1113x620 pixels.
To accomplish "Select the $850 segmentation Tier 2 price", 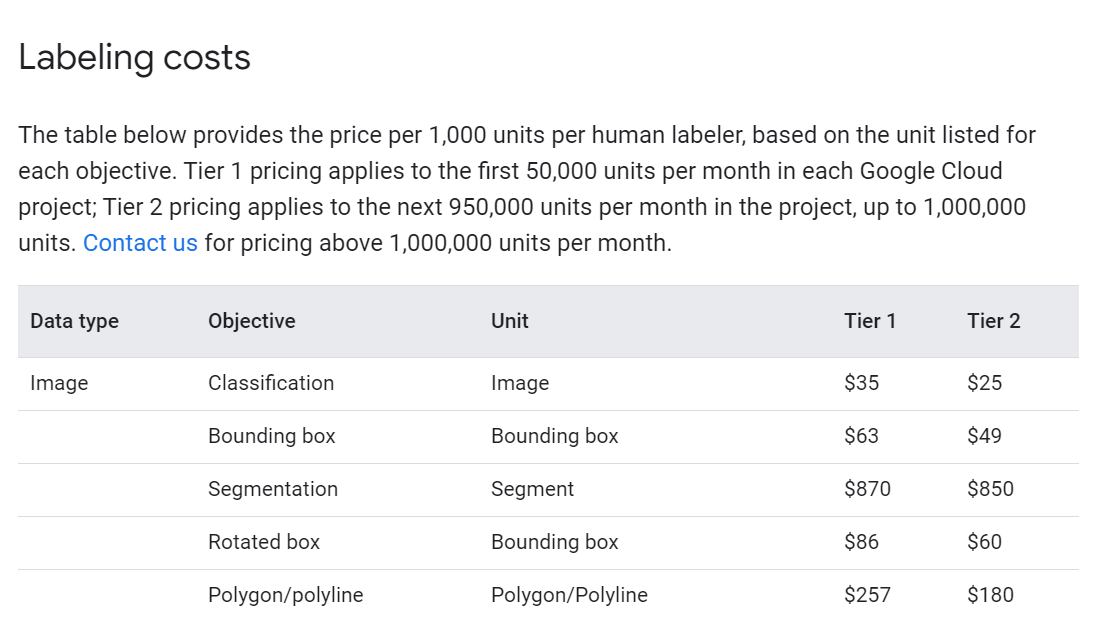I will tap(990, 489).
